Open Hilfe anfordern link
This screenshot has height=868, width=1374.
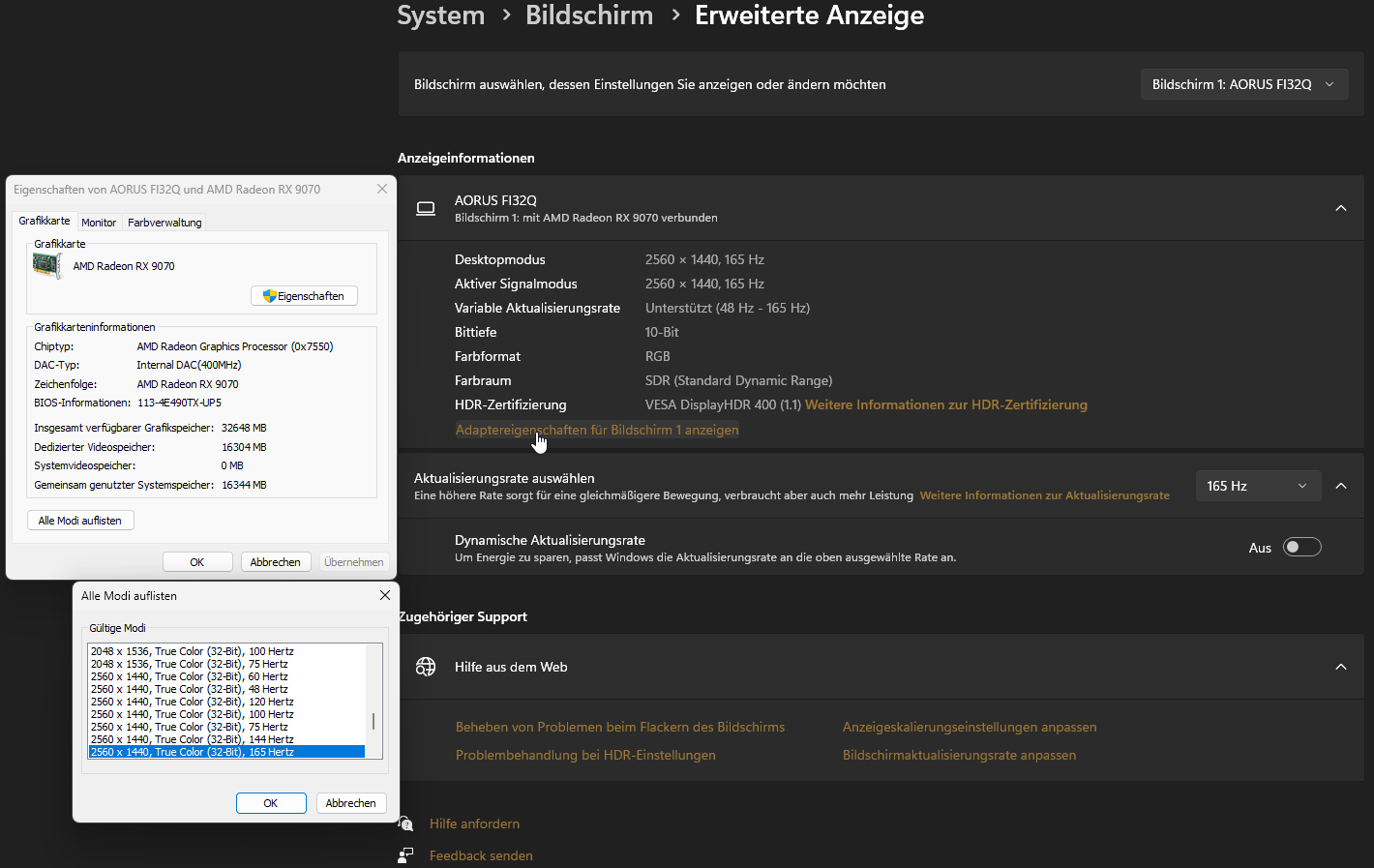coord(474,823)
